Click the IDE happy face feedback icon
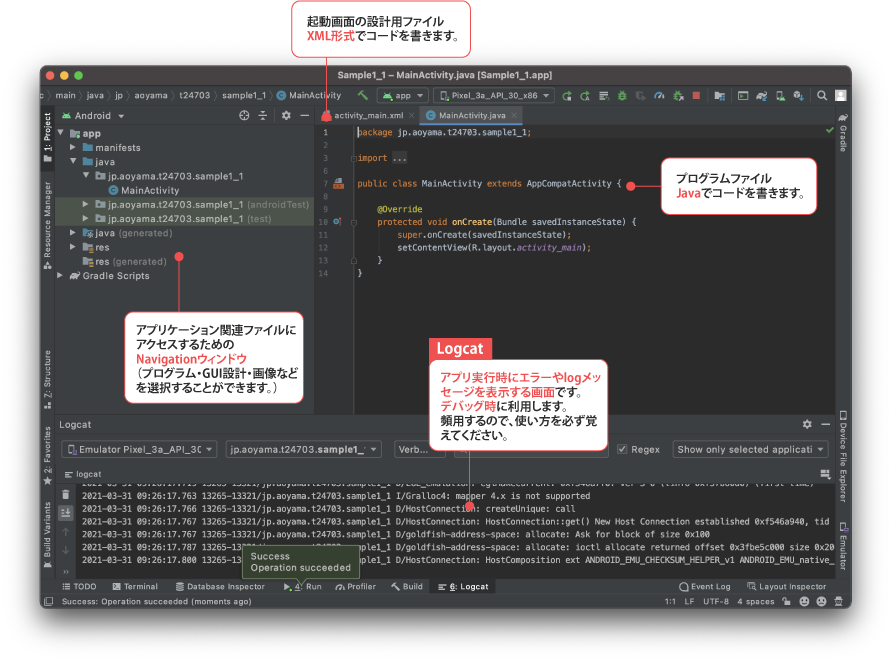This screenshot has height=662, width=892. [x=804, y=601]
